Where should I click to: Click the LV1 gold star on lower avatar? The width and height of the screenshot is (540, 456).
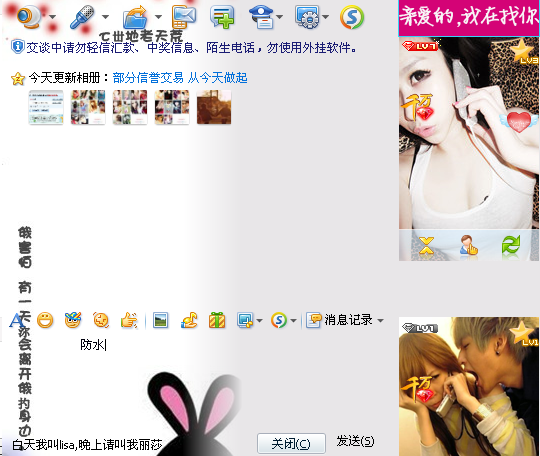(524, 333)
